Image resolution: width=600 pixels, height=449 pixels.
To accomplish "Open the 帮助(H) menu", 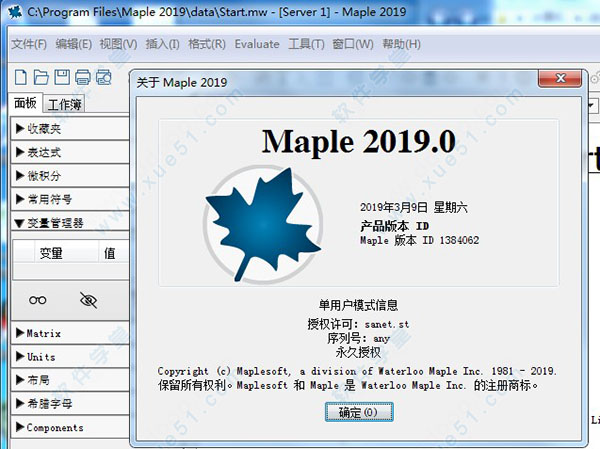I will (401, 44).
